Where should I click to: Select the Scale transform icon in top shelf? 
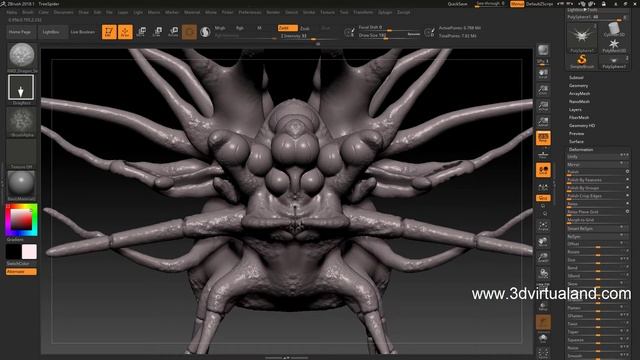(x=157, y=32)
